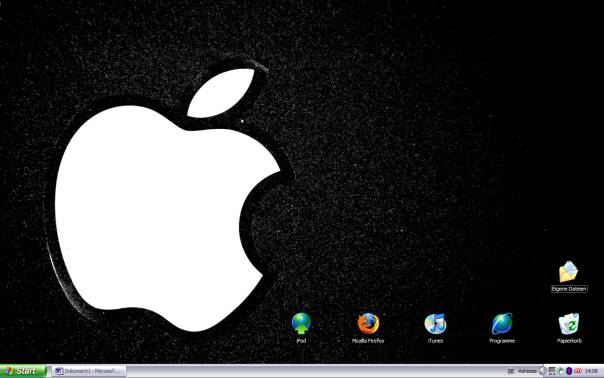
Task: Click the DE language indicator in taskbar
Action: coord(511,371)
